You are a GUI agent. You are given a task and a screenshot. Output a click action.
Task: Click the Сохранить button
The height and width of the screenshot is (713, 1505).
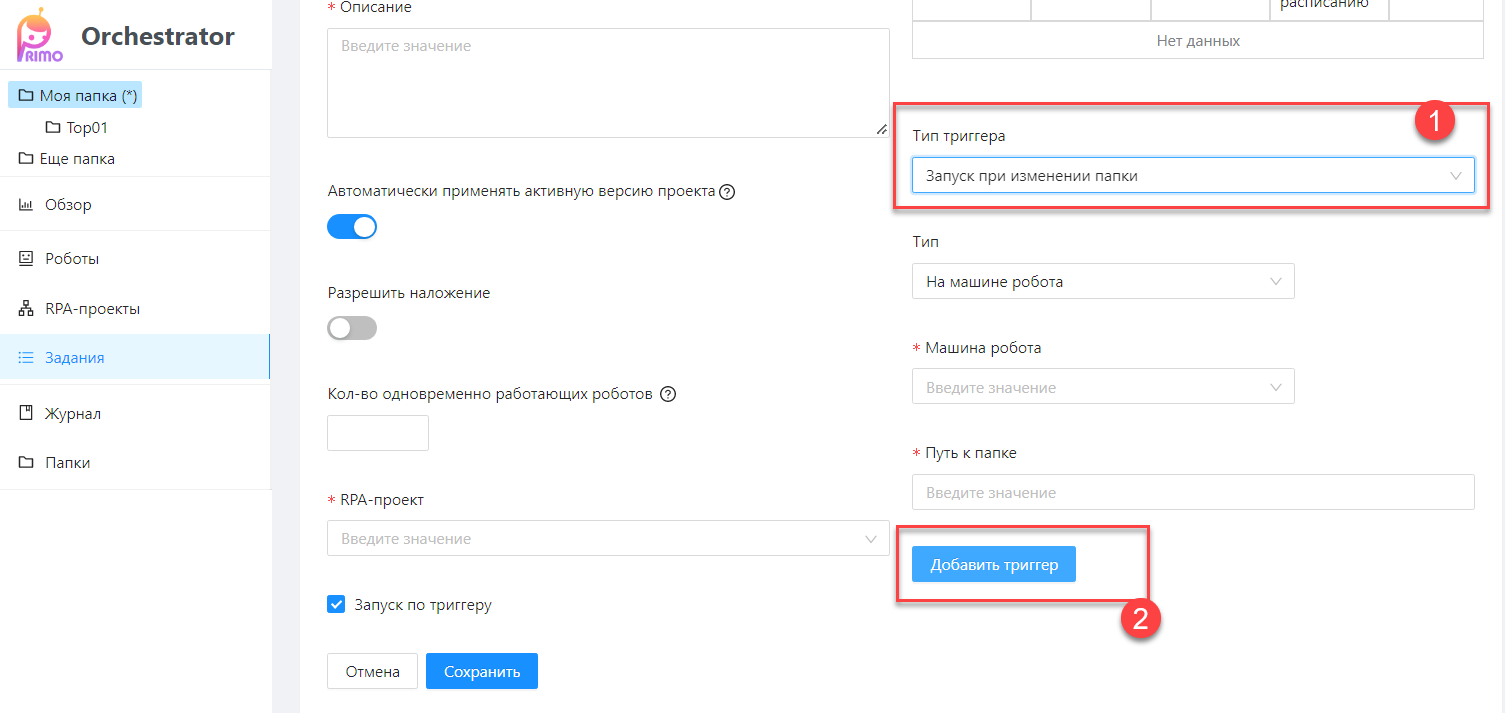pos(482,671)
